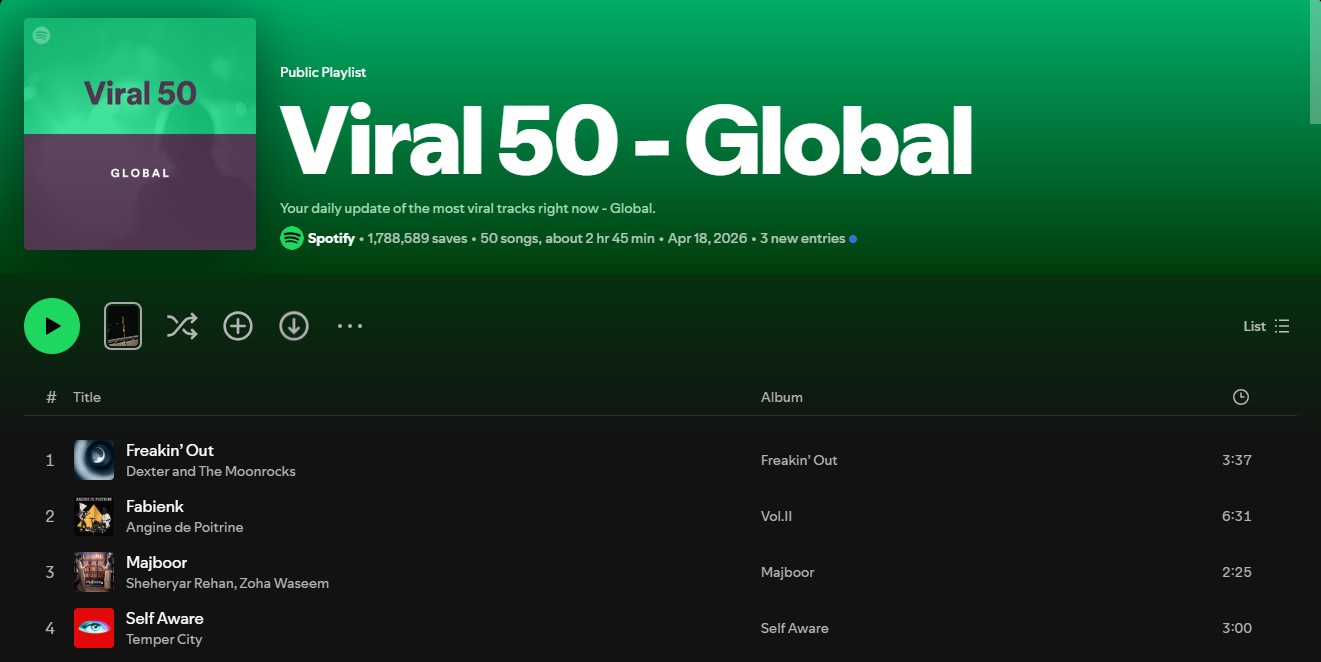Click the playlist description text
The image size is (1321, 662).
point(468,208)
